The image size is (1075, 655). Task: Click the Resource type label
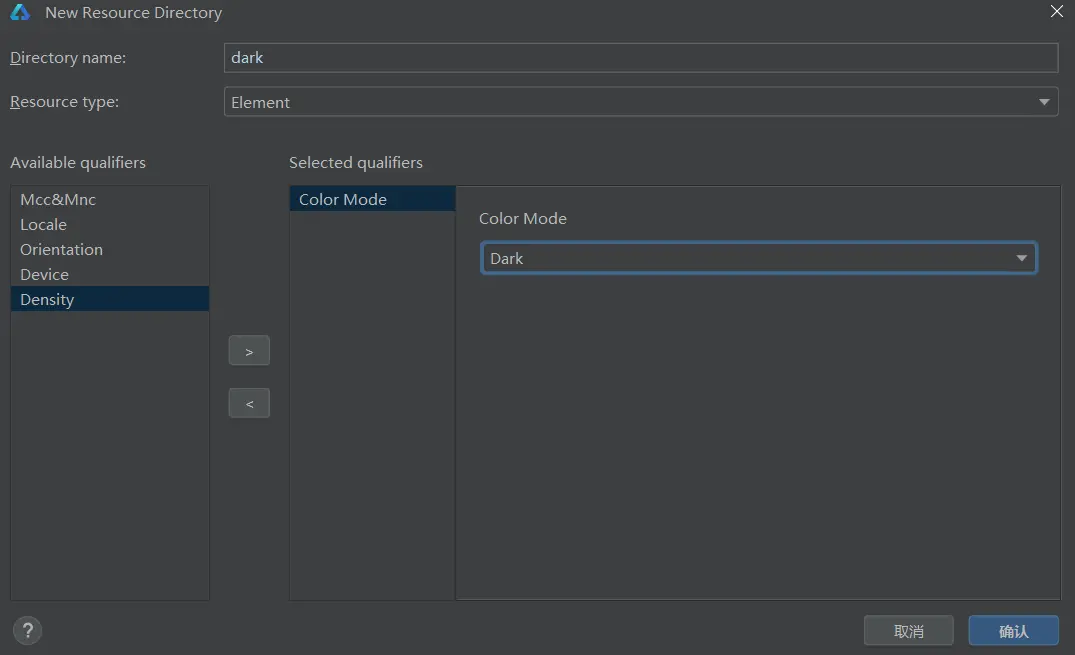64,102
